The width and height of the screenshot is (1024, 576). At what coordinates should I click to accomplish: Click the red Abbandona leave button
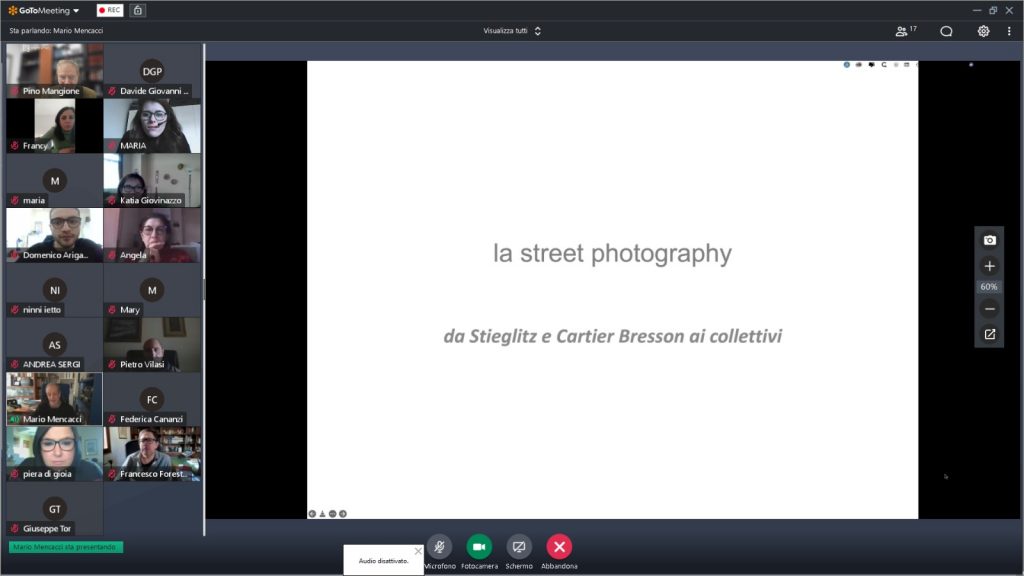[x=559, y=547]
